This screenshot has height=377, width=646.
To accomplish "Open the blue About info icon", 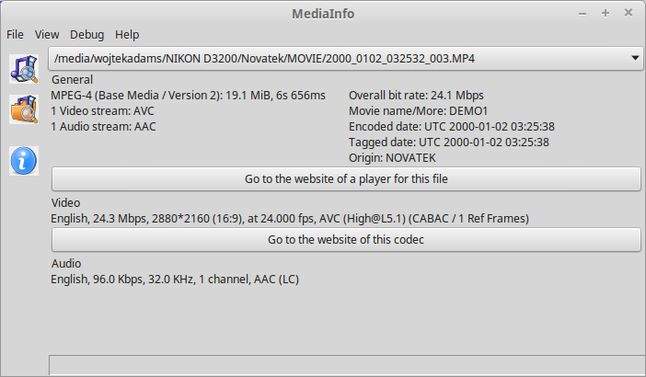I will [24, 161].
